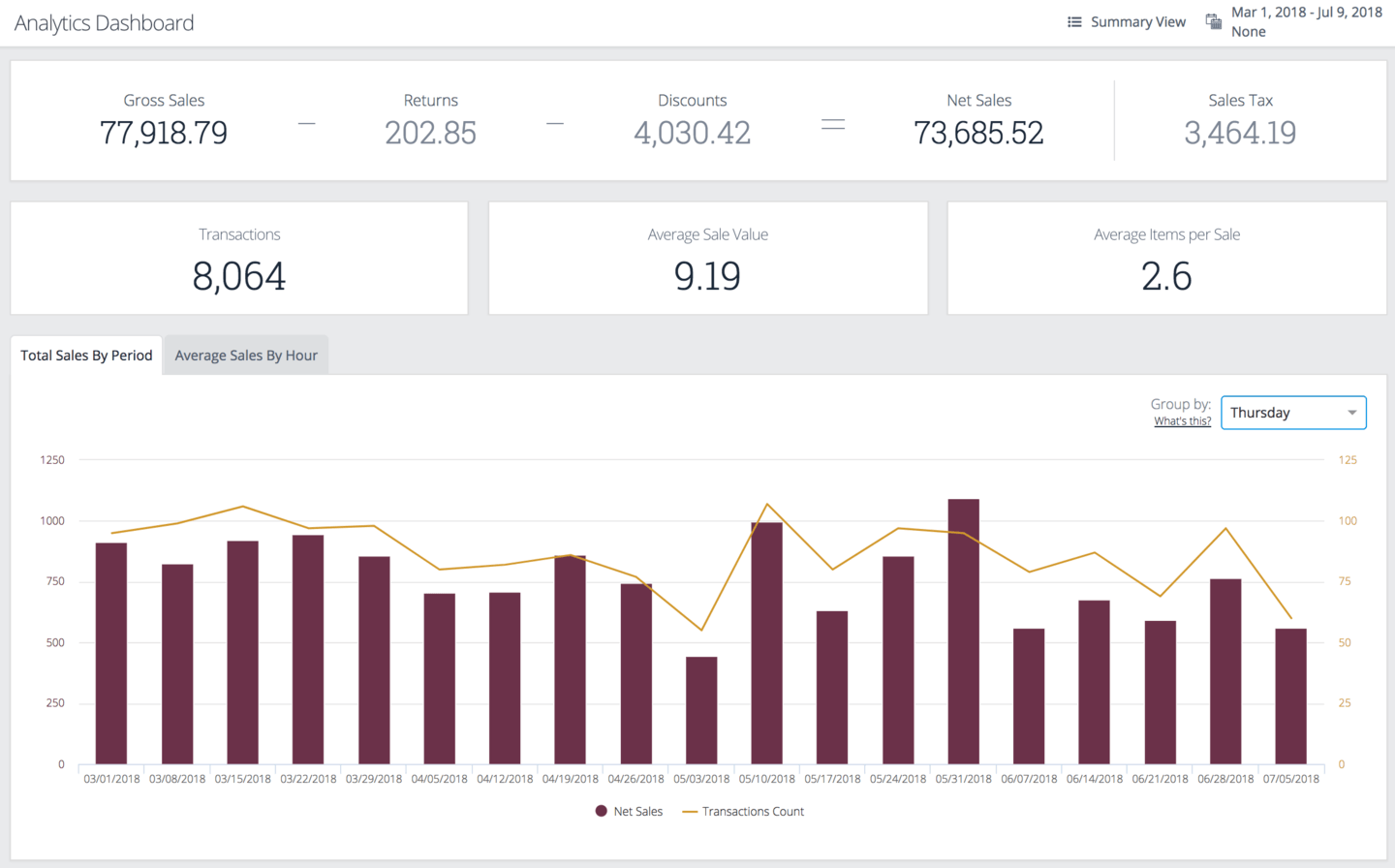Click the Analytics Dashboard title
The width and height of the screenshot is (1395, 868).
(104, 22)
